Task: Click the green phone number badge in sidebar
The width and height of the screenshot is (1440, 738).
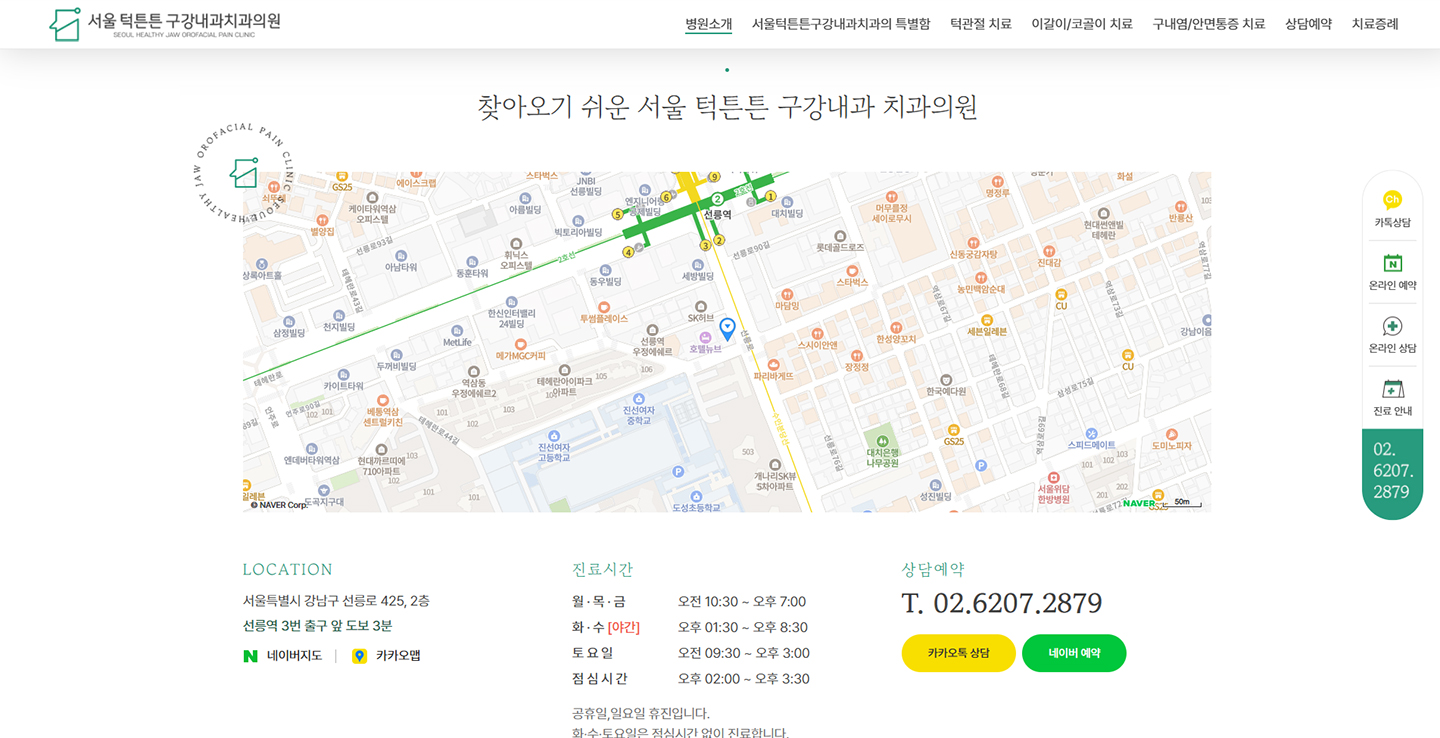Action: pyautogui.click(x=1392, y=471)
